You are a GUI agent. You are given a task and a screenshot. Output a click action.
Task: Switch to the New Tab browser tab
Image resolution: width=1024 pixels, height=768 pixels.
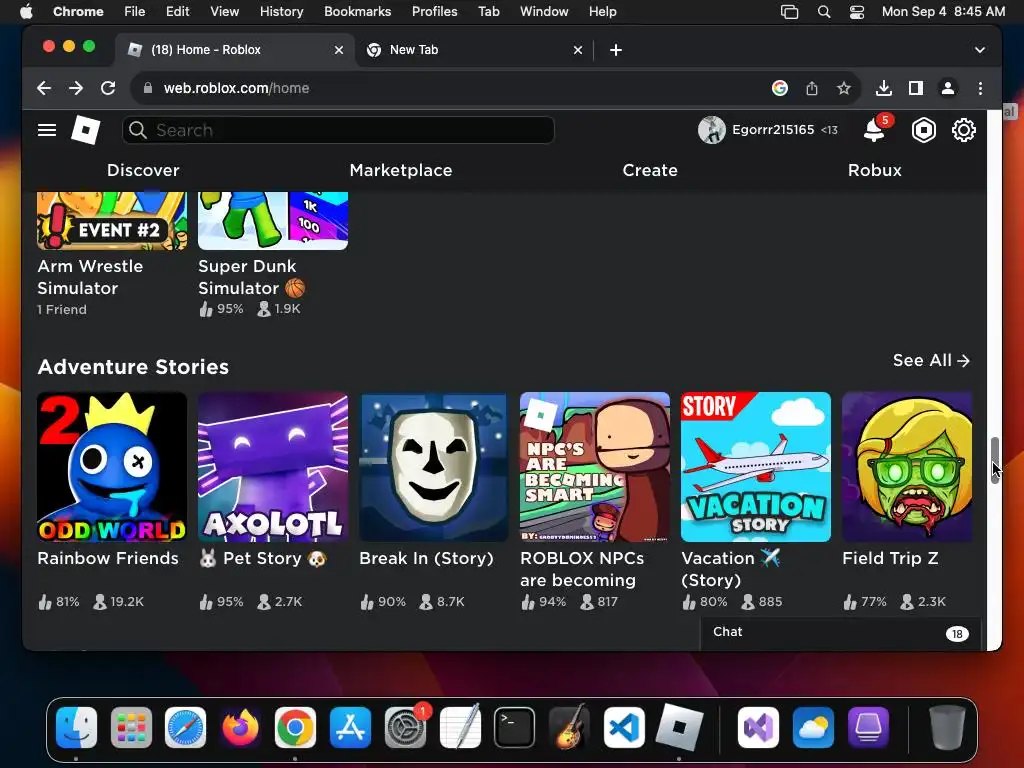point(473,50)
